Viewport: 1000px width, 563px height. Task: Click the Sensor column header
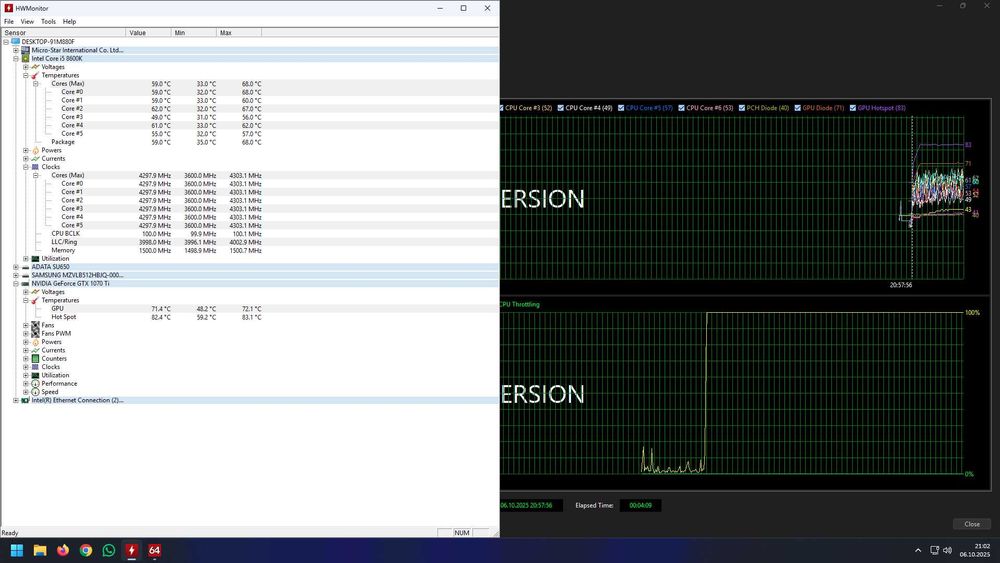[63, 33]
